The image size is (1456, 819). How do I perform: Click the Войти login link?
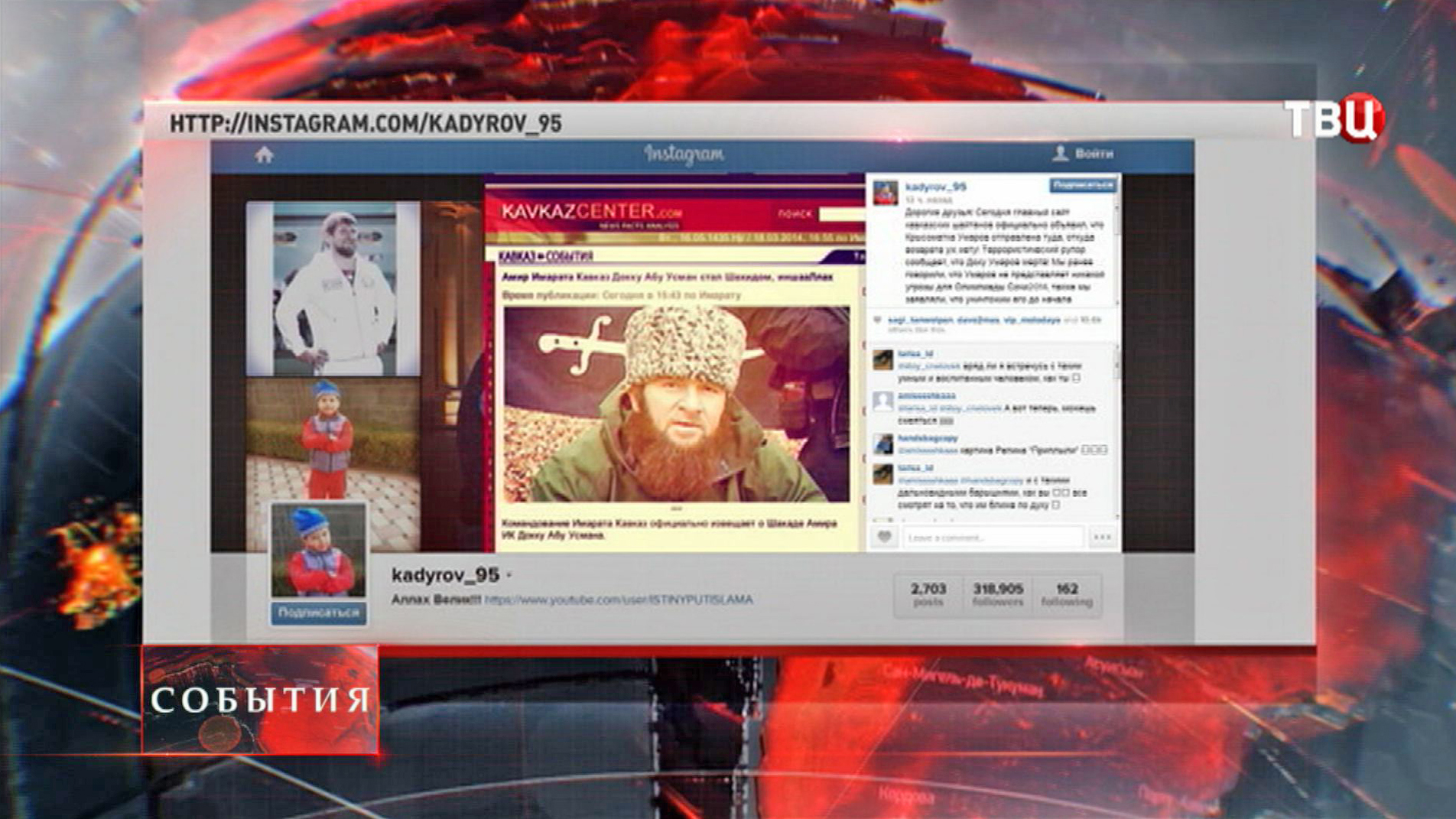[1094, 154]
